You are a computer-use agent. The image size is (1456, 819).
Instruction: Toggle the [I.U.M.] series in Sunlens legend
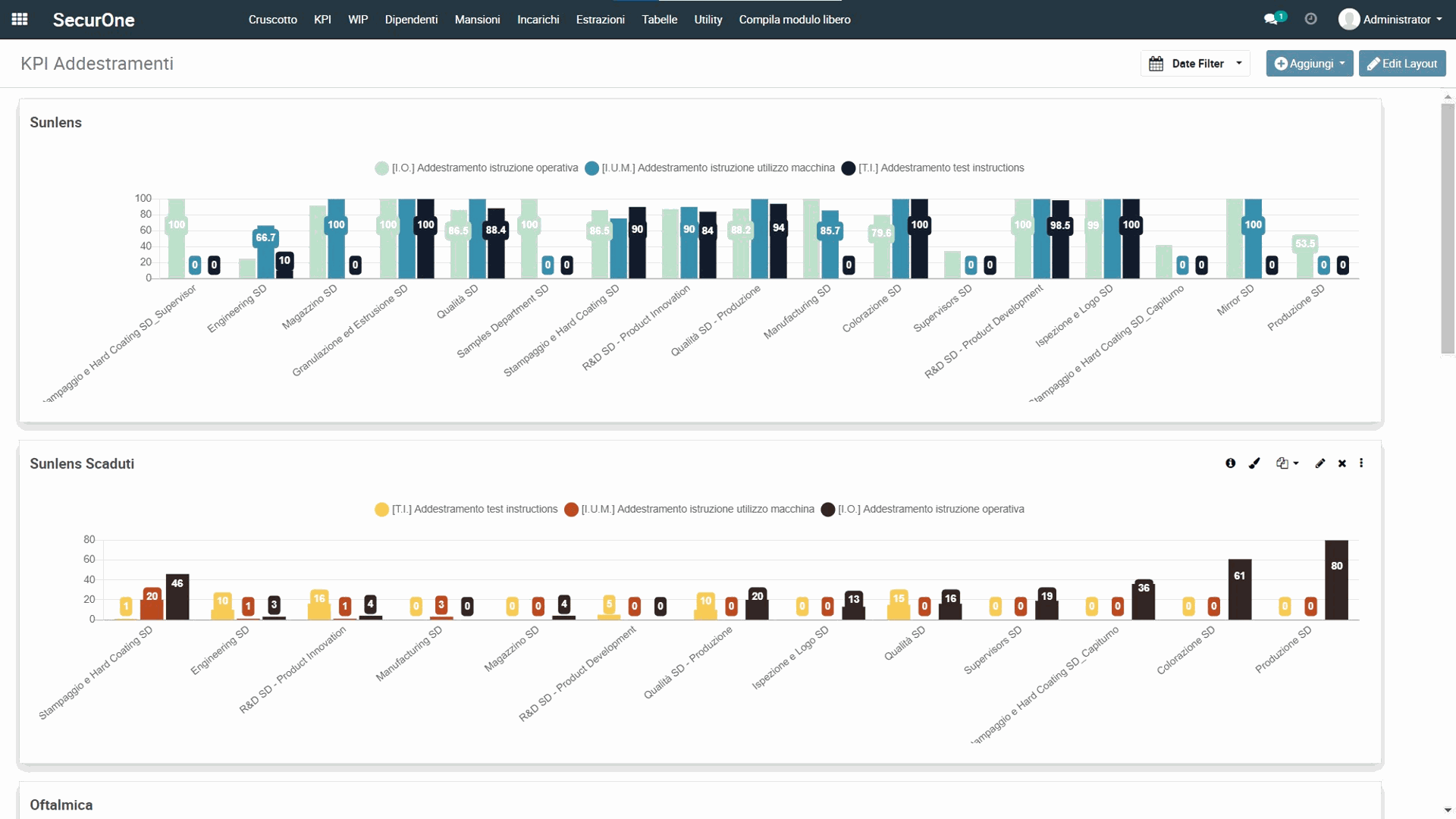717,168
